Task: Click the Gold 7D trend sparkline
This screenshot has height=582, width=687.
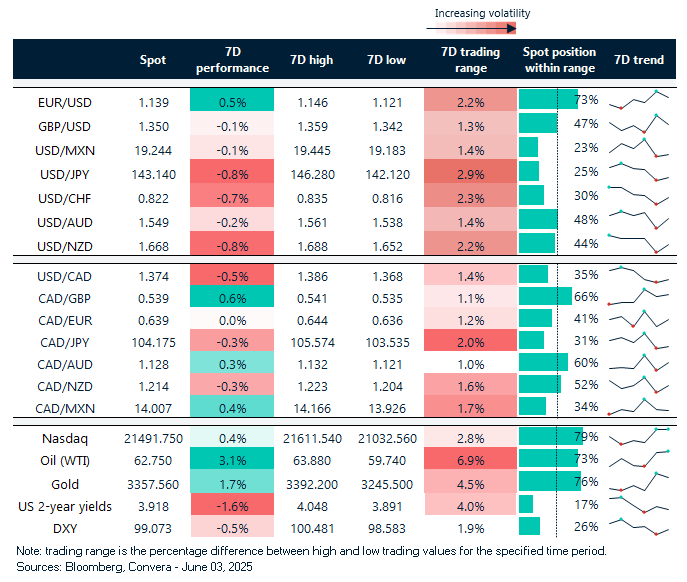Action: (638, 482)
